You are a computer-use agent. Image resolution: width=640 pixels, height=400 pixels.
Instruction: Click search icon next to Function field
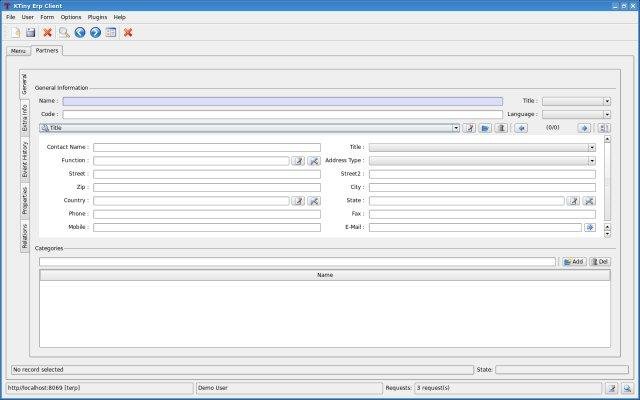(x=314, y=161)
